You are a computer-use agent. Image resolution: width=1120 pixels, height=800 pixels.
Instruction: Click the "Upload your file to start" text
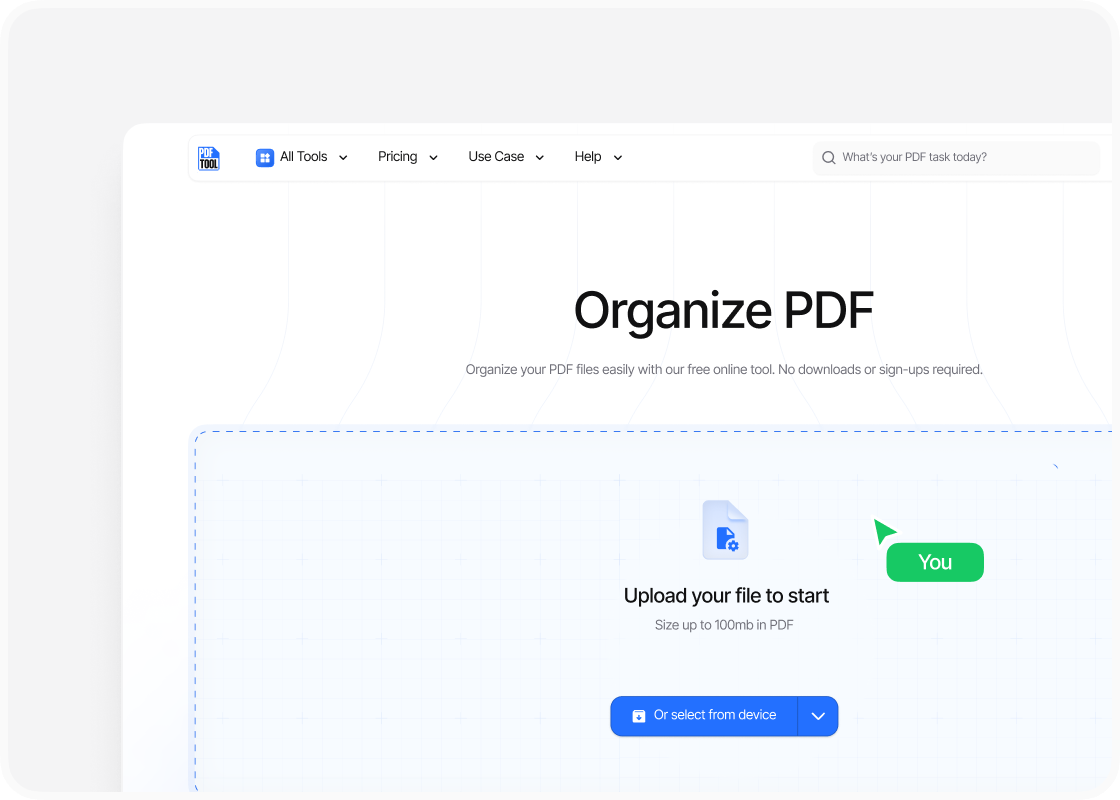(x=726, y=596)
